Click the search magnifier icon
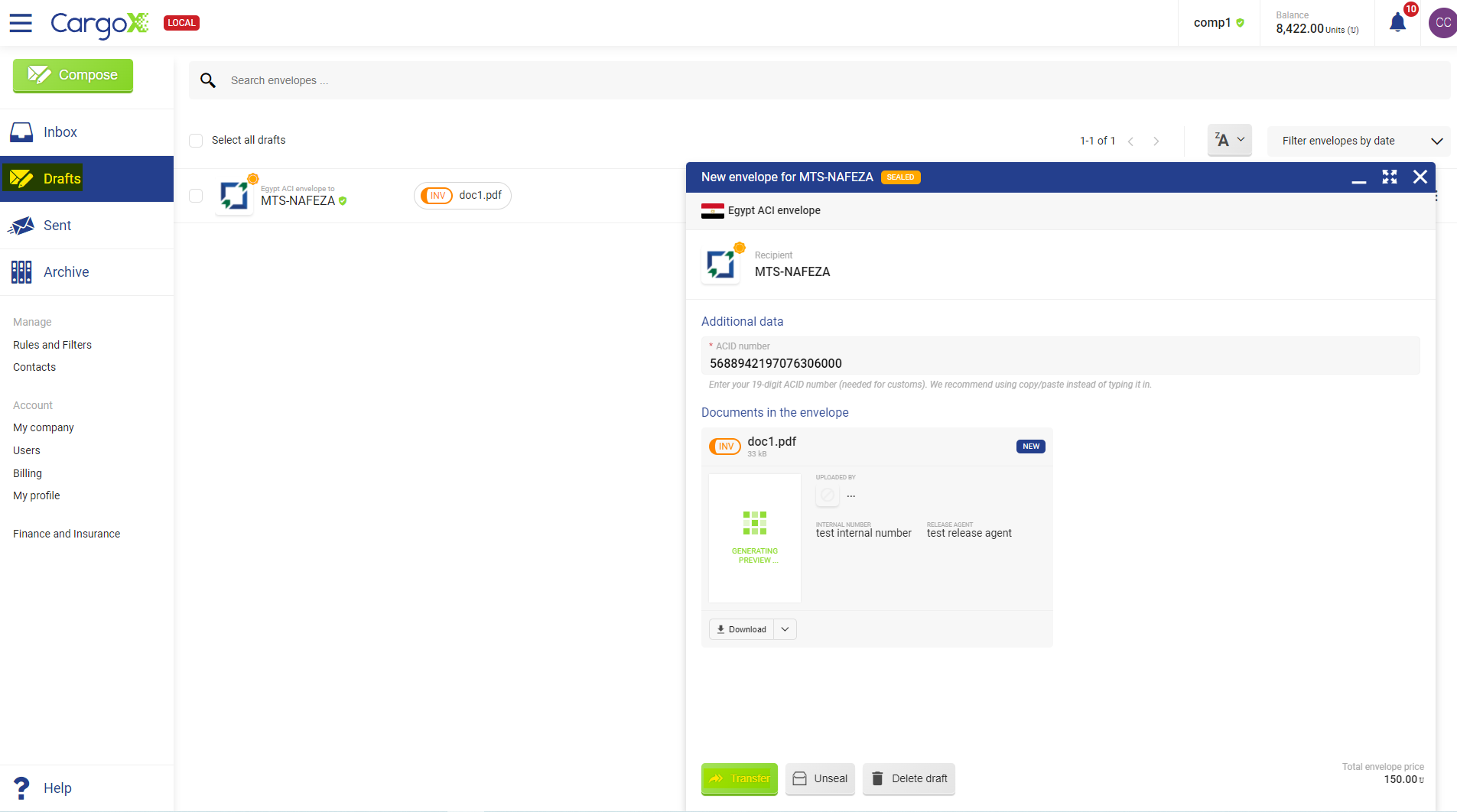This screenshot has width=1457, height=812. (x=207, y=80)
